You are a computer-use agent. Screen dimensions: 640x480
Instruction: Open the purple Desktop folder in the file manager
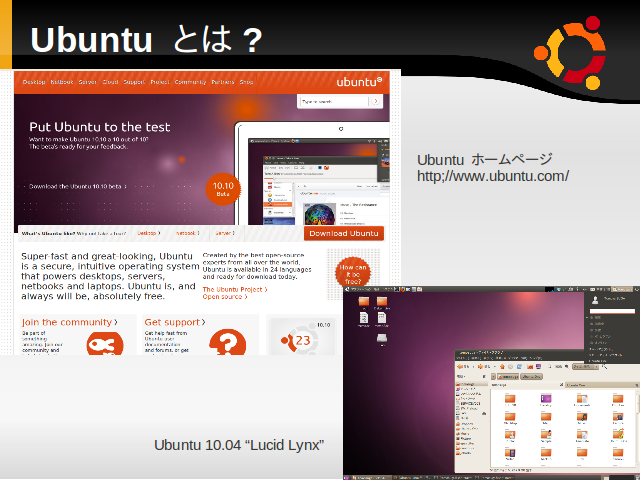(546, 398)
